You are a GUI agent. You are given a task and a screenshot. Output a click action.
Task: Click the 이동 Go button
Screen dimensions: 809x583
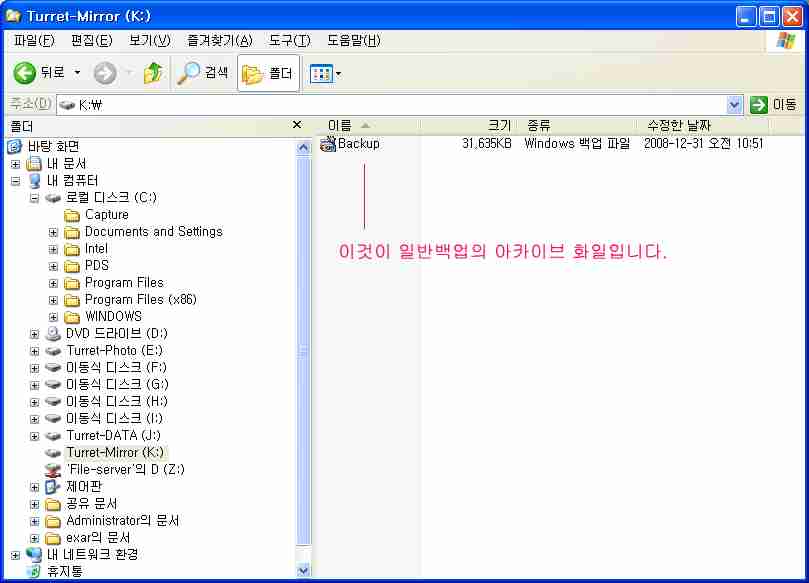coord(773,104)
